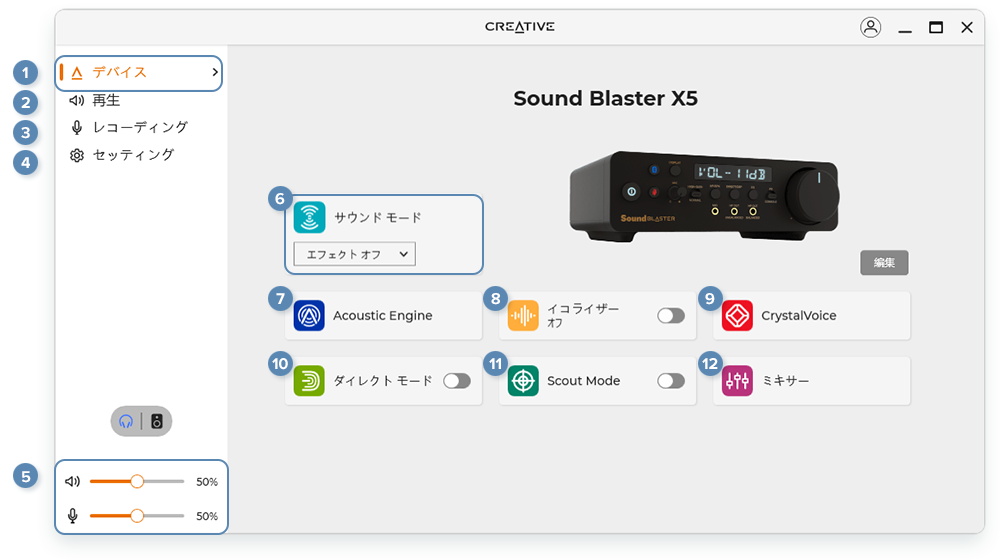Open the セッティング settings page
The image size is (1000, 560).
(132, 155)
